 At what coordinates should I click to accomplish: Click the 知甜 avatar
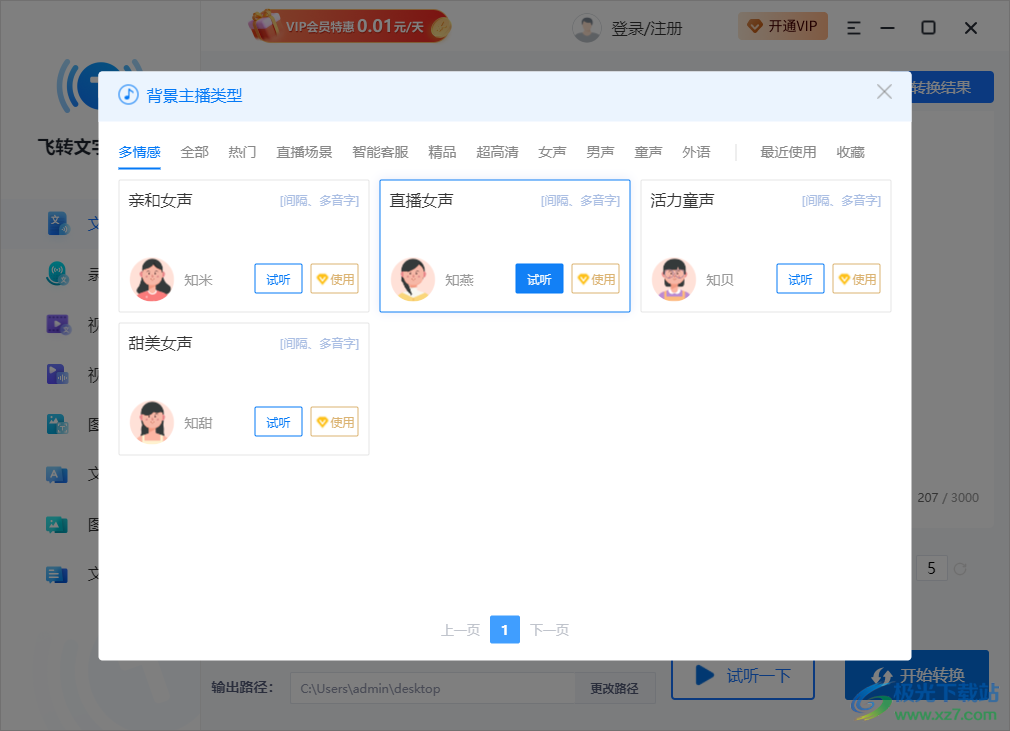pyautogui.click(x=152, y=422)
